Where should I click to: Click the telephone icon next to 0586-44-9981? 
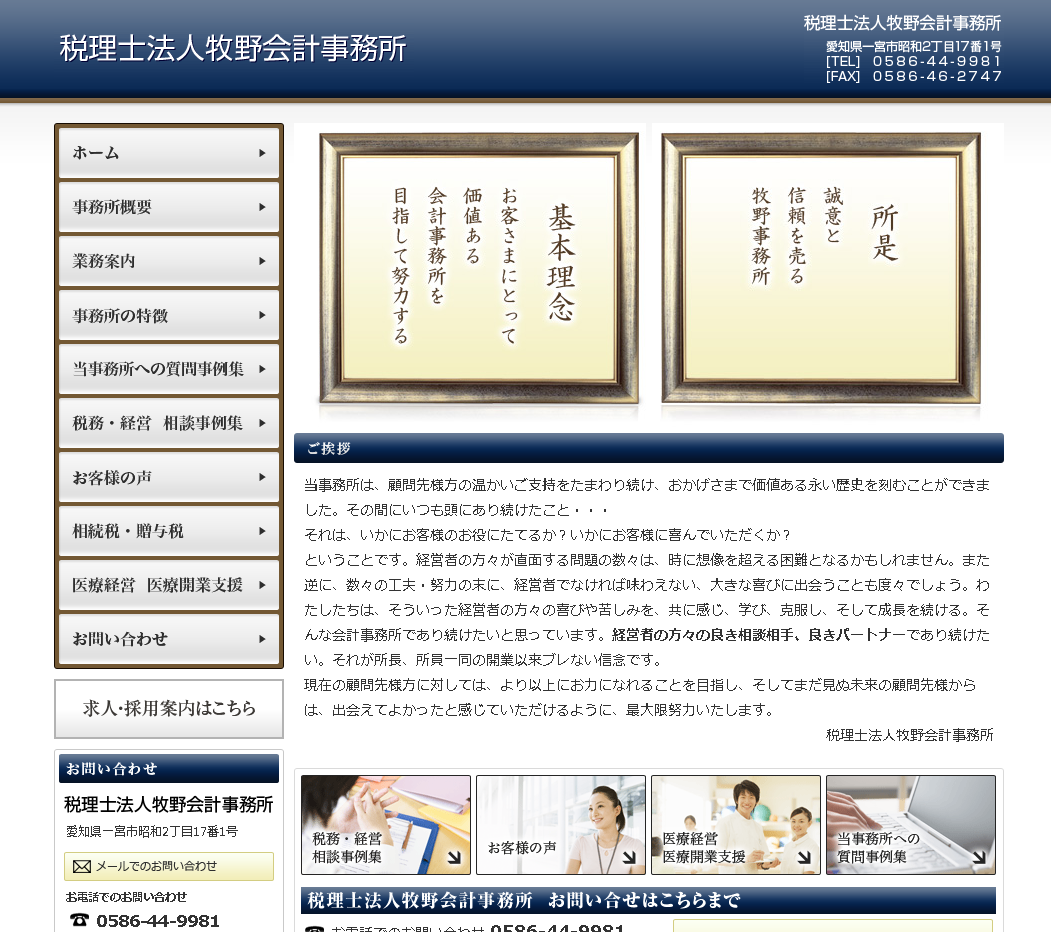pos(80,920)
